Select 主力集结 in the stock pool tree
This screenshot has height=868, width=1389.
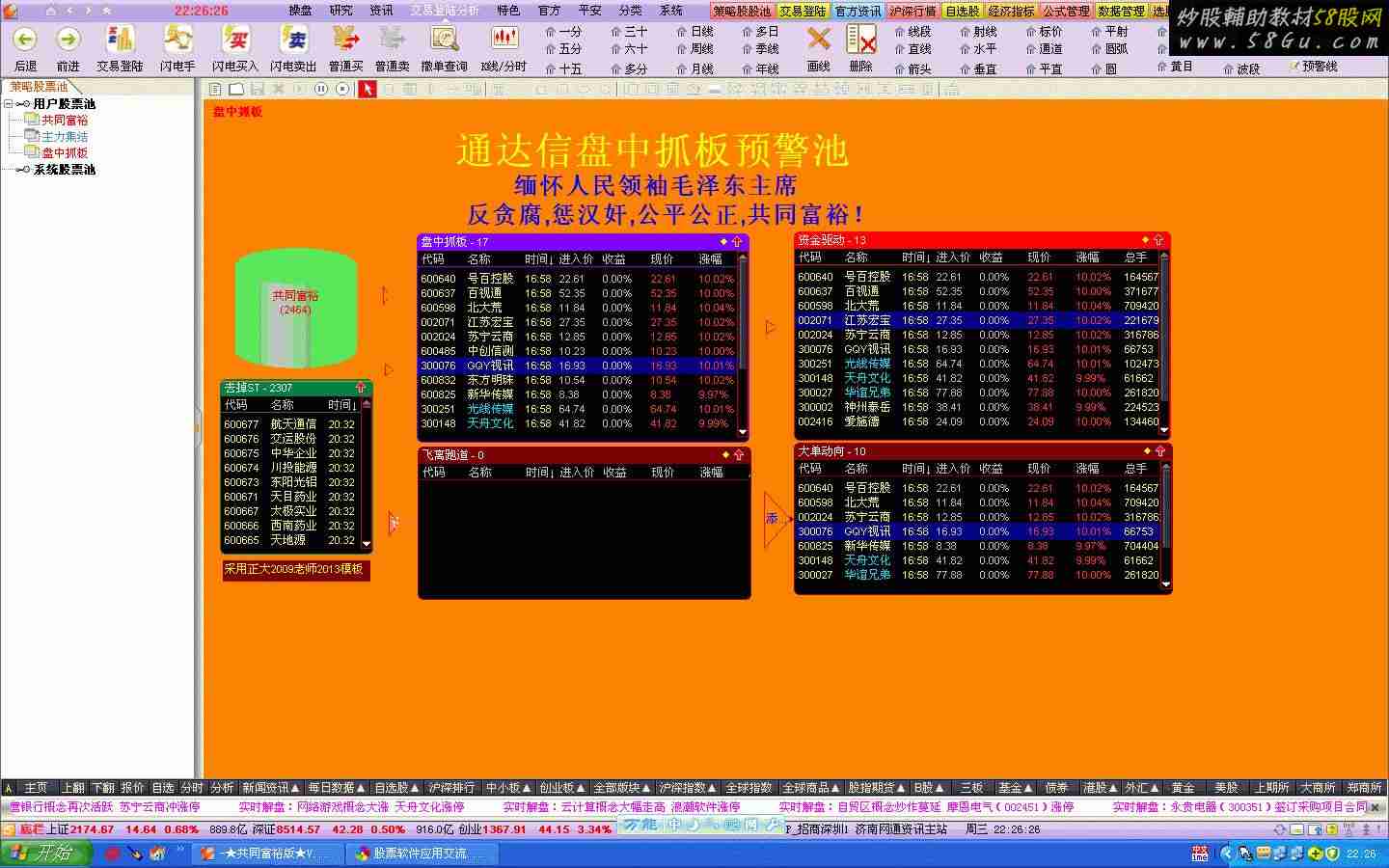point(64,136)
